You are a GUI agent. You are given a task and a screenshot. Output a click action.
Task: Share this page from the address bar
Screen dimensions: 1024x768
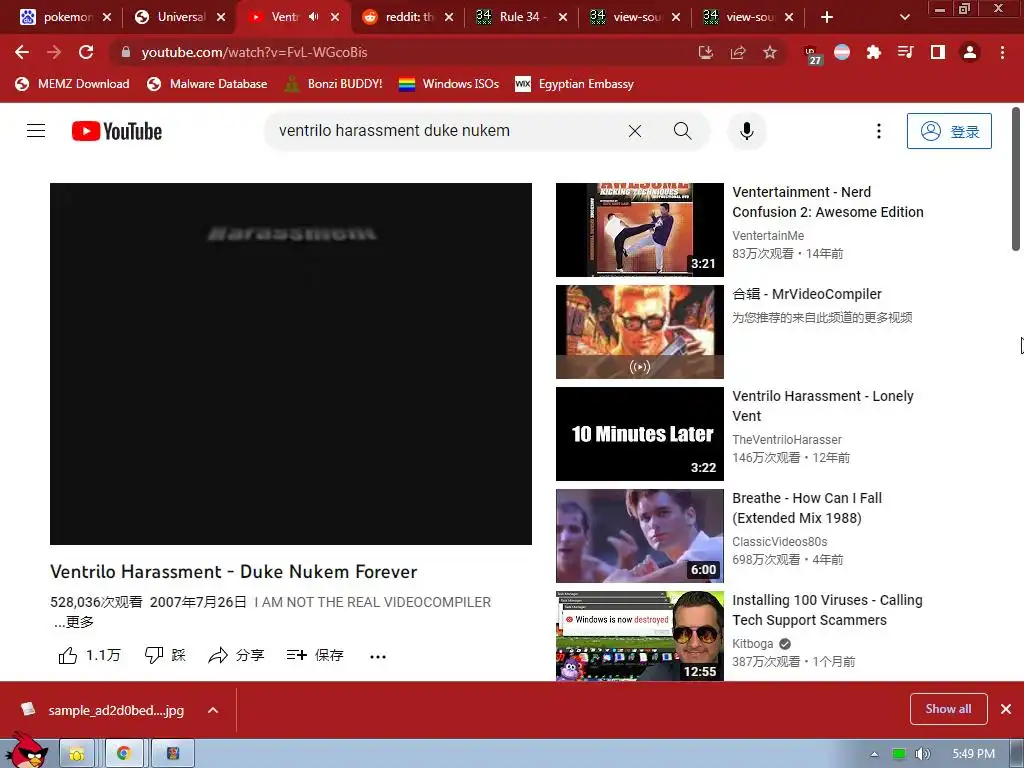[738, 52]
